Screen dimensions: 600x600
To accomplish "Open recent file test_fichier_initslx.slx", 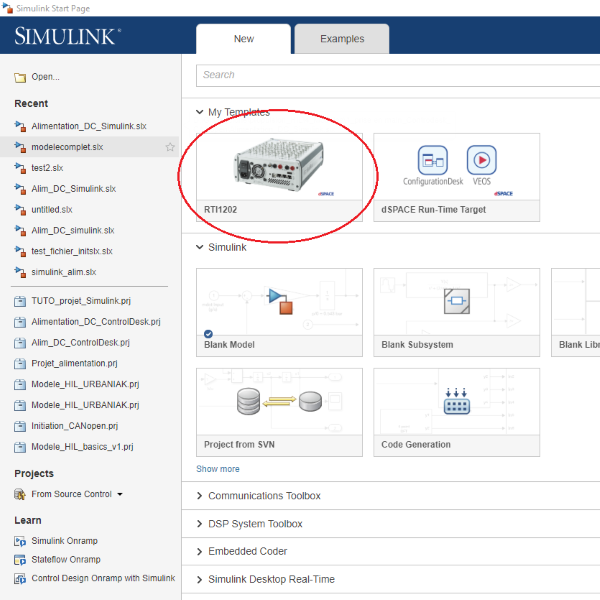I will [x=72, y=251].
